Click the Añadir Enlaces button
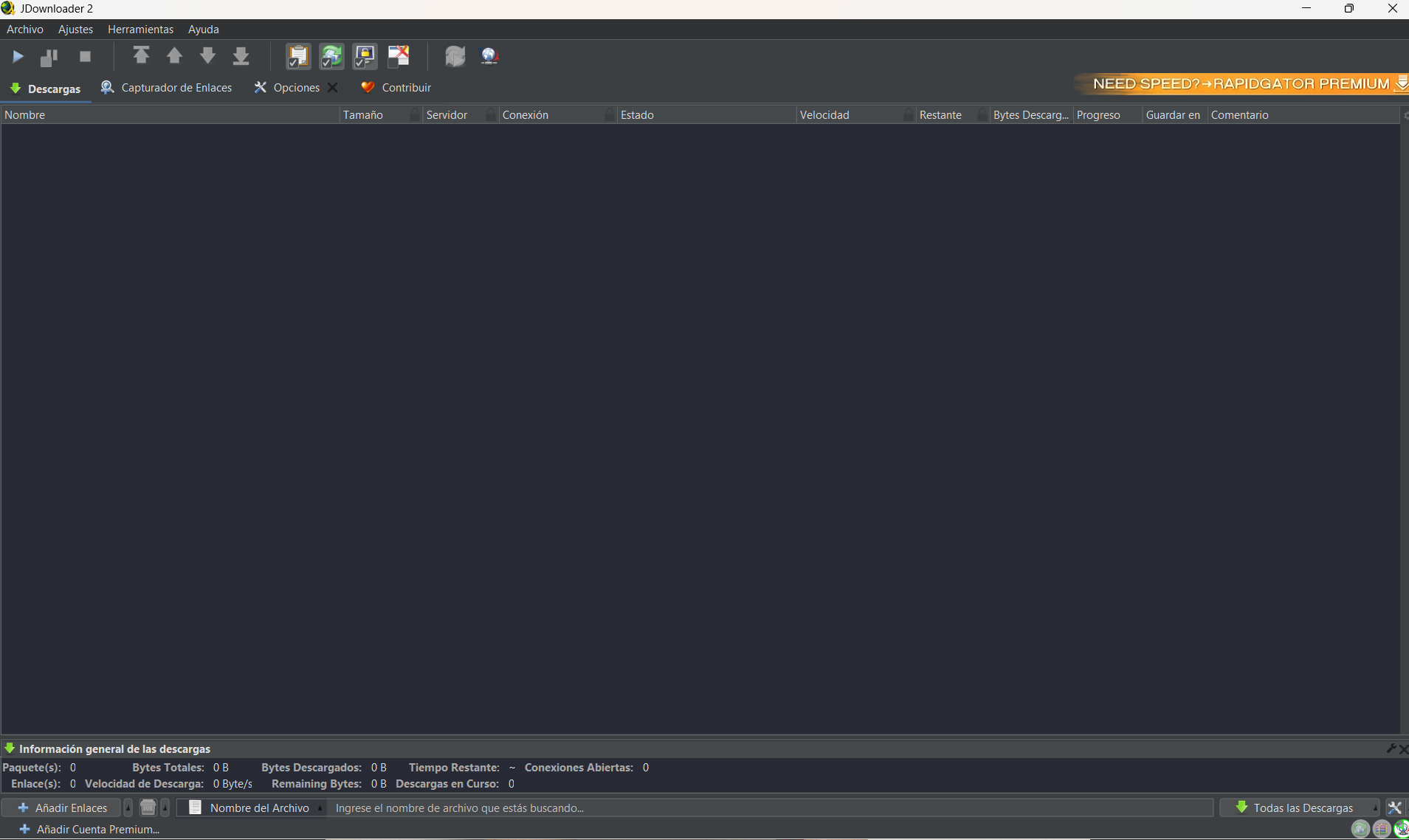1409x840 pixels. [x=62, y=808]
